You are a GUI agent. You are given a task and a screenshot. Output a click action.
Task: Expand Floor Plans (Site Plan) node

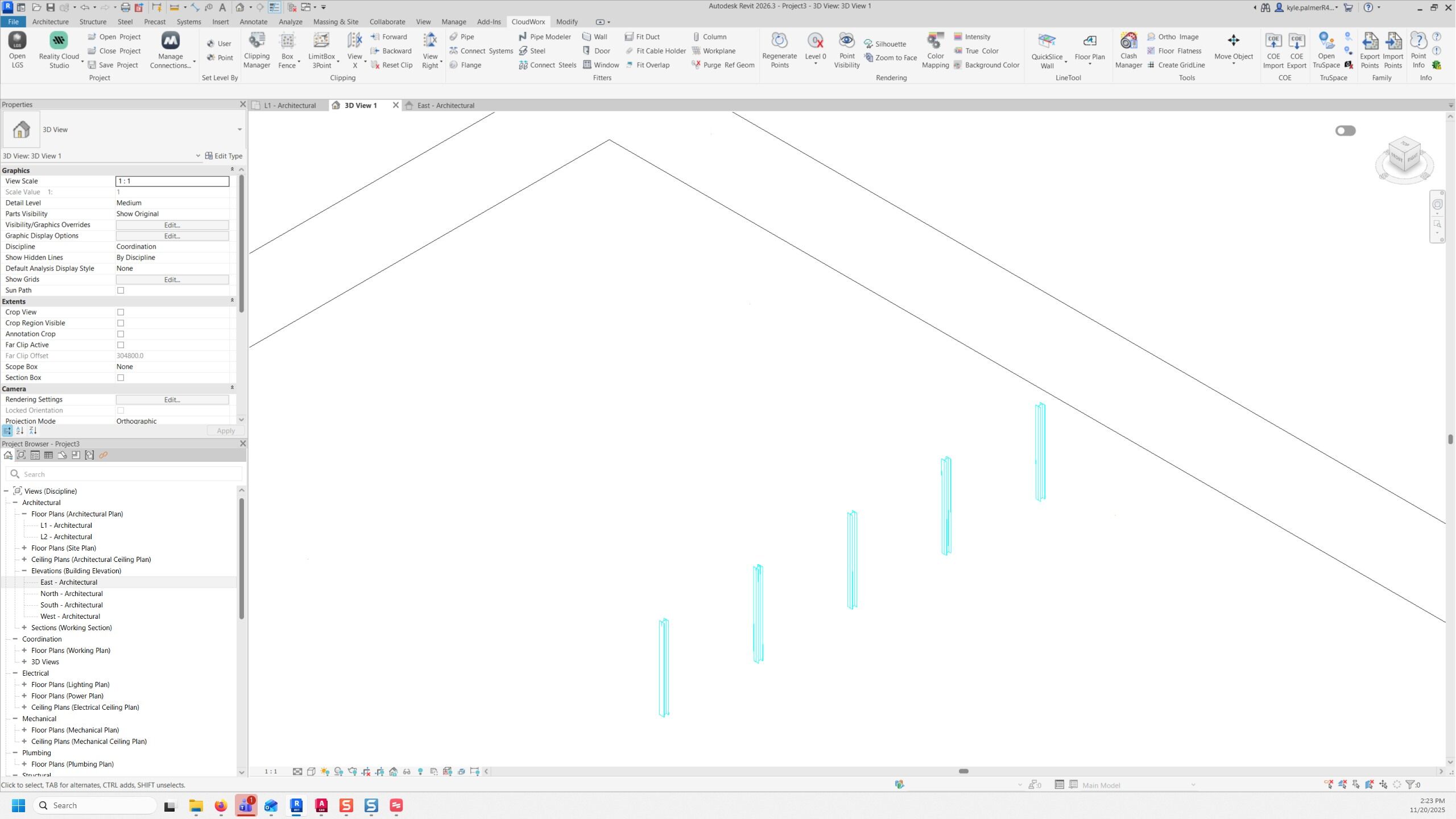(24, 548)
